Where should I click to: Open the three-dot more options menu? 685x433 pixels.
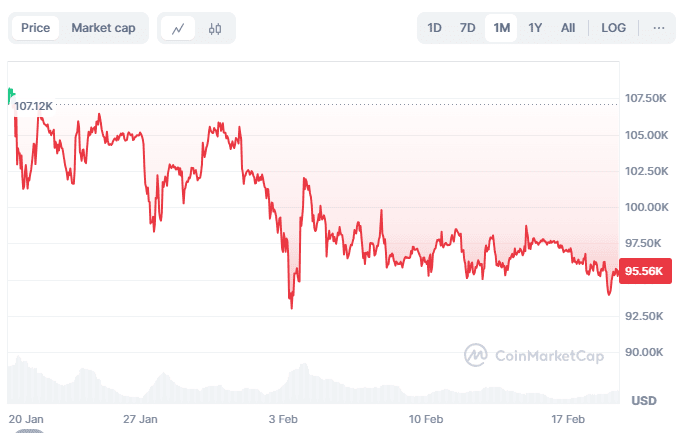coord(658,28)
